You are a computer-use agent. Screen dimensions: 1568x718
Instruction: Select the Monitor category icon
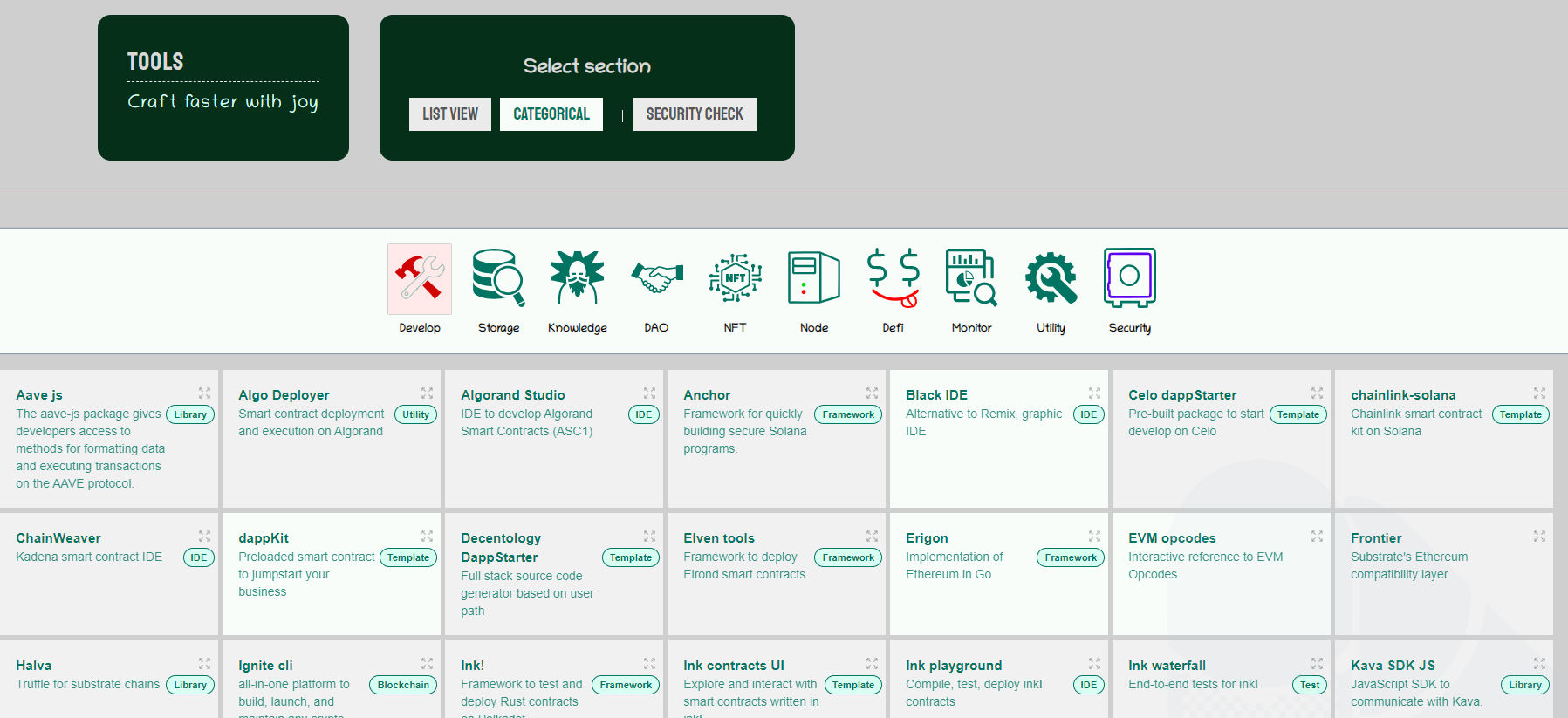click(x=972, y=277)
